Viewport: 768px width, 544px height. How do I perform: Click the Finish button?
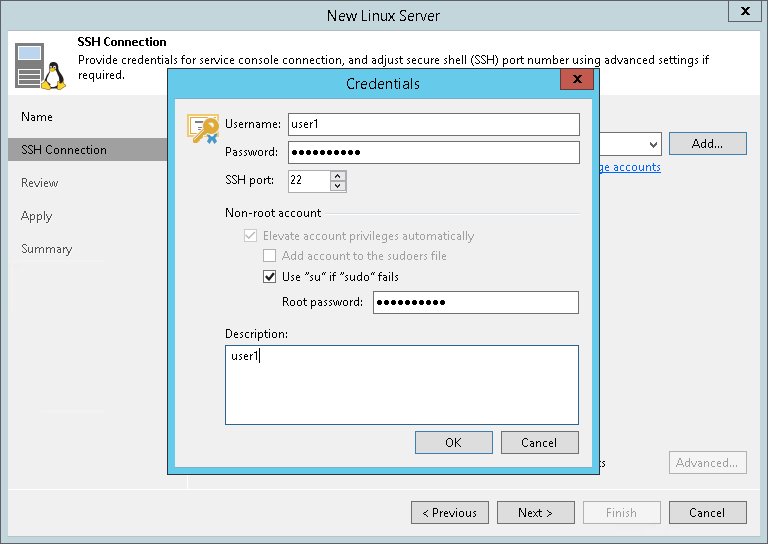click(x=622, y=513)
